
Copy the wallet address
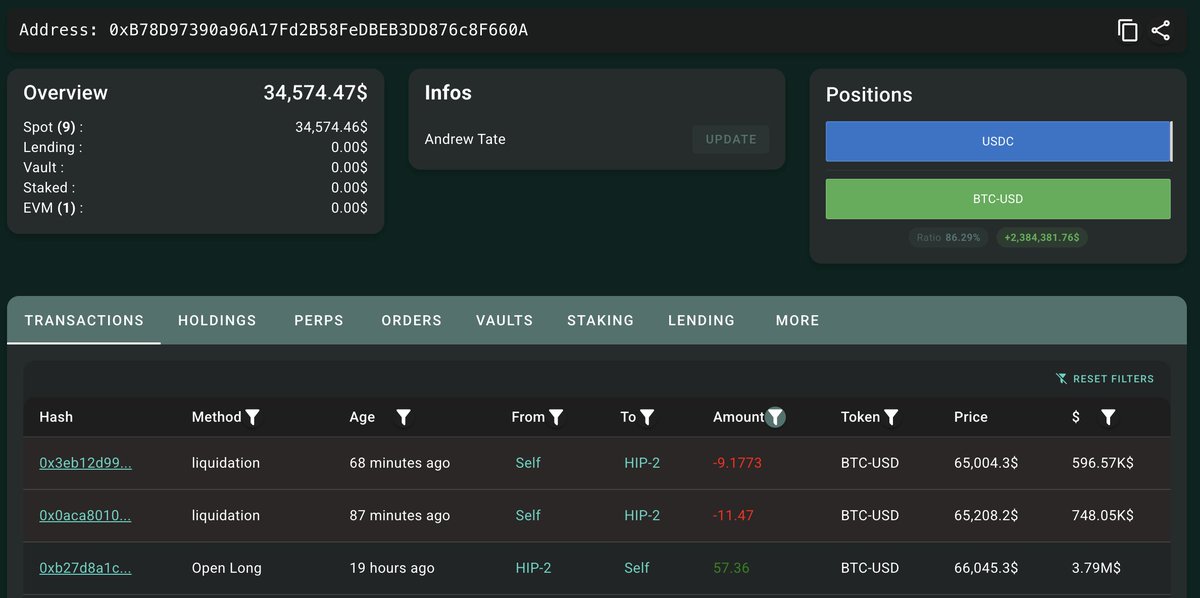click(1128, 30)
